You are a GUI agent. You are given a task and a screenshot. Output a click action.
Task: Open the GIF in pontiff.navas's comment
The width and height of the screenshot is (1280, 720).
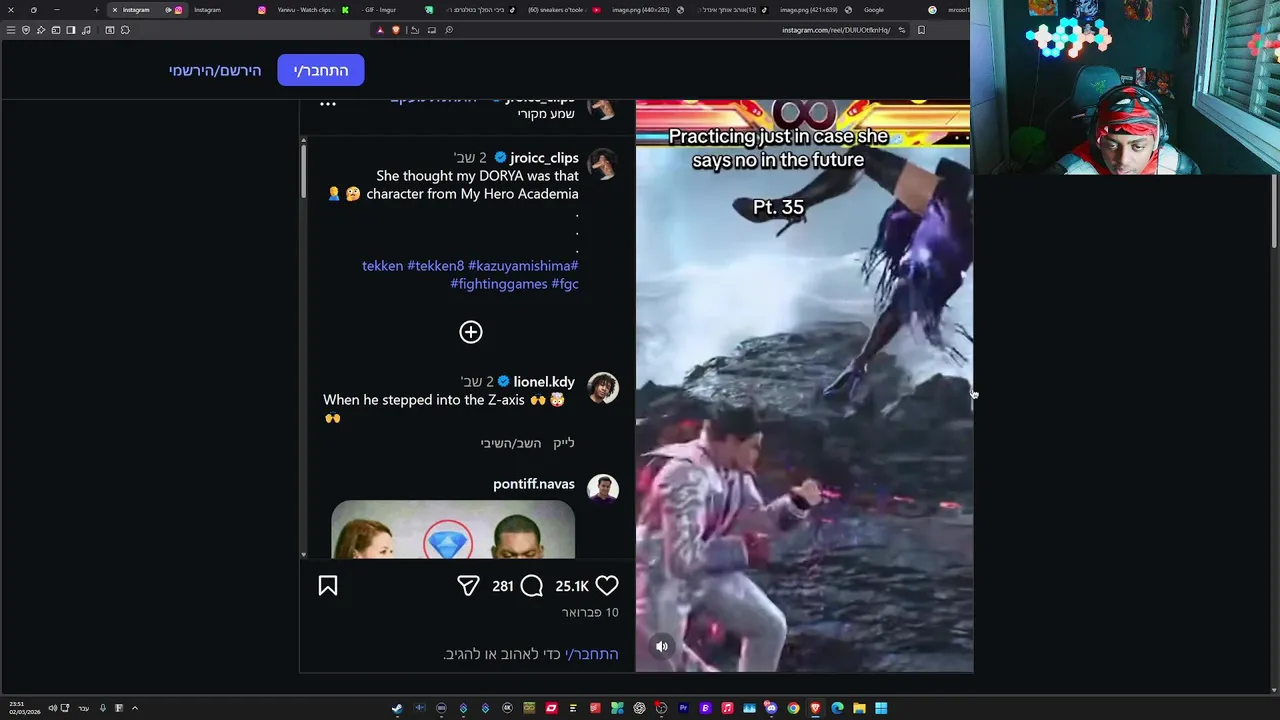[453, 530]
